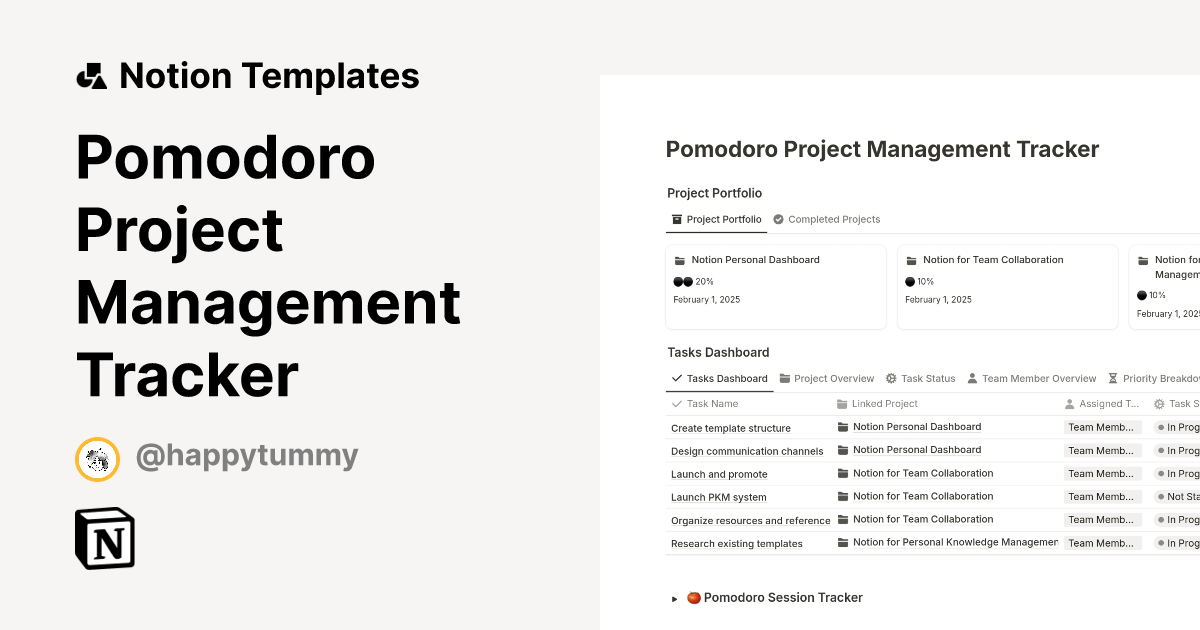Click the checkmark beside Task Name header
This screenshot has width=1200, height=630.
coord(676,403)
